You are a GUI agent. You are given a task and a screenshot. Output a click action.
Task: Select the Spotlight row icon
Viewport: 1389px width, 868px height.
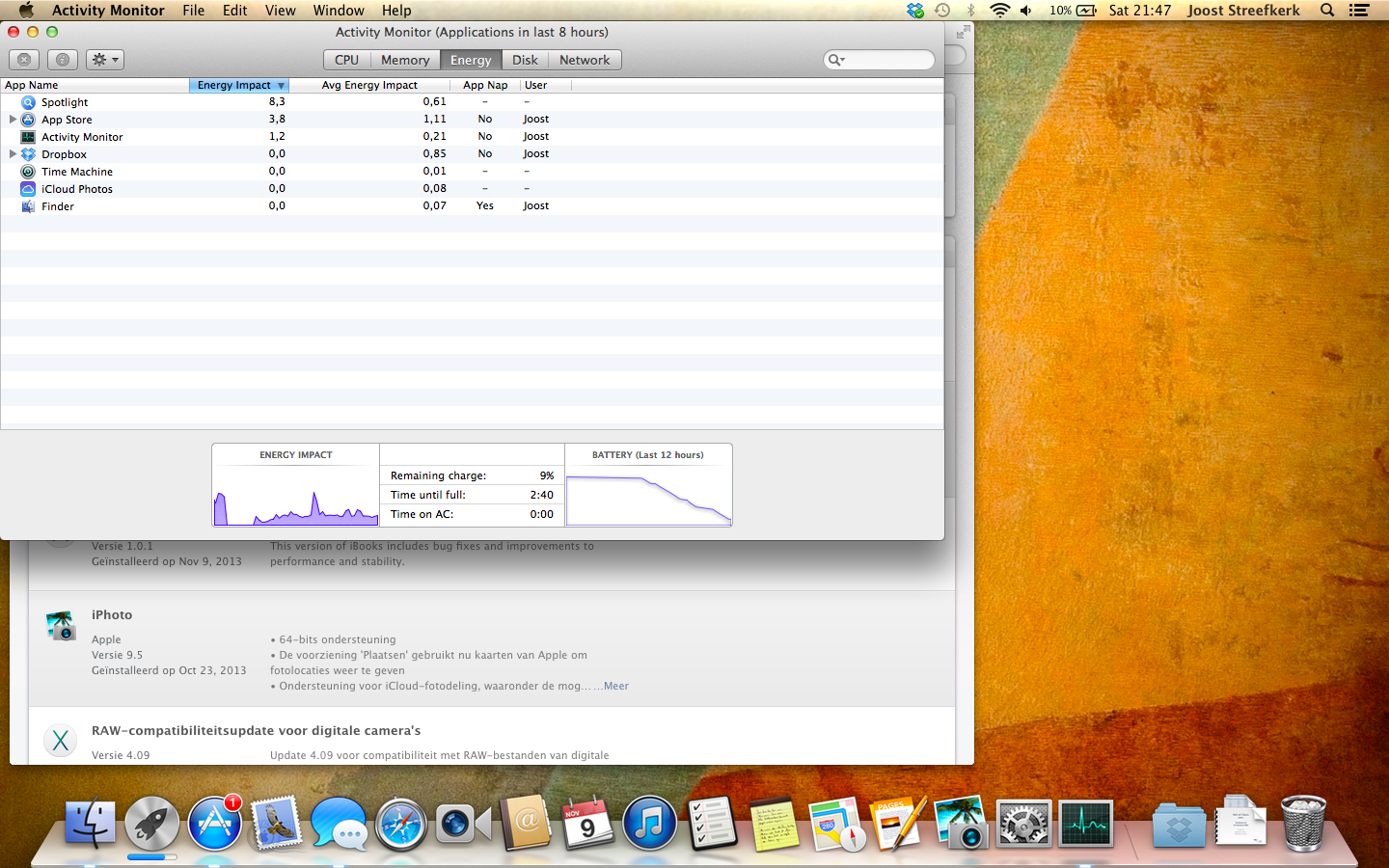click(28, 102)
